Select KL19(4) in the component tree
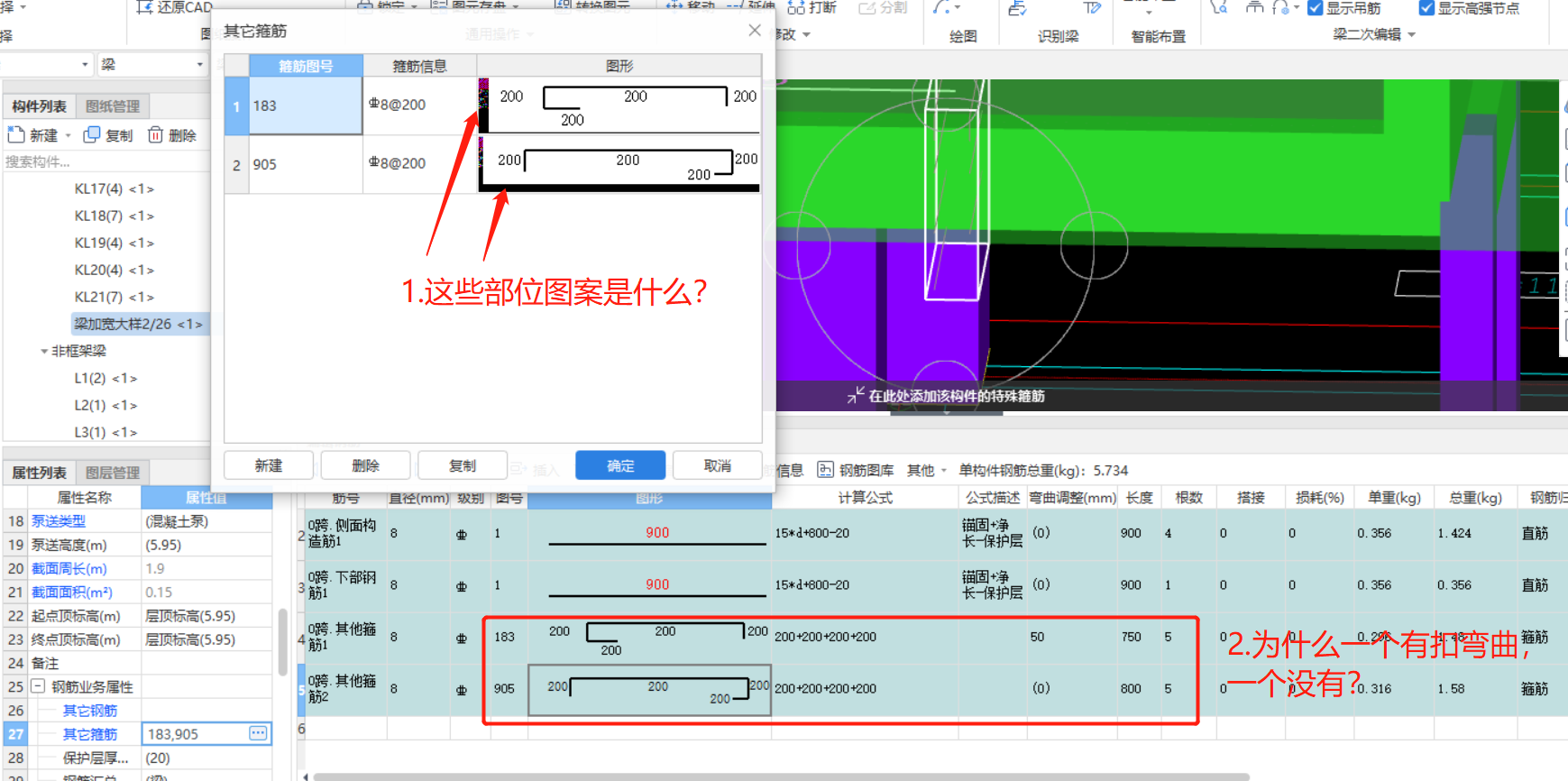This screenshot has height=781, width=1568. pos(114,243)
